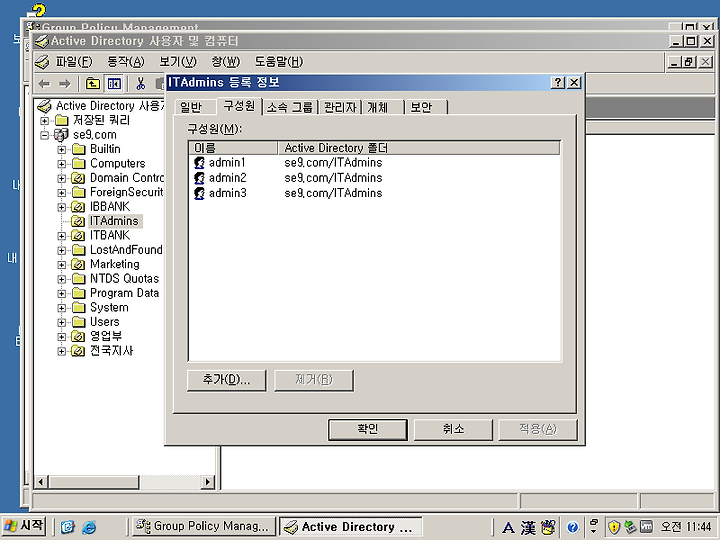The image size is (720, 540).
Task: Open Internet Explorer from quick launch
Action: 89,527
